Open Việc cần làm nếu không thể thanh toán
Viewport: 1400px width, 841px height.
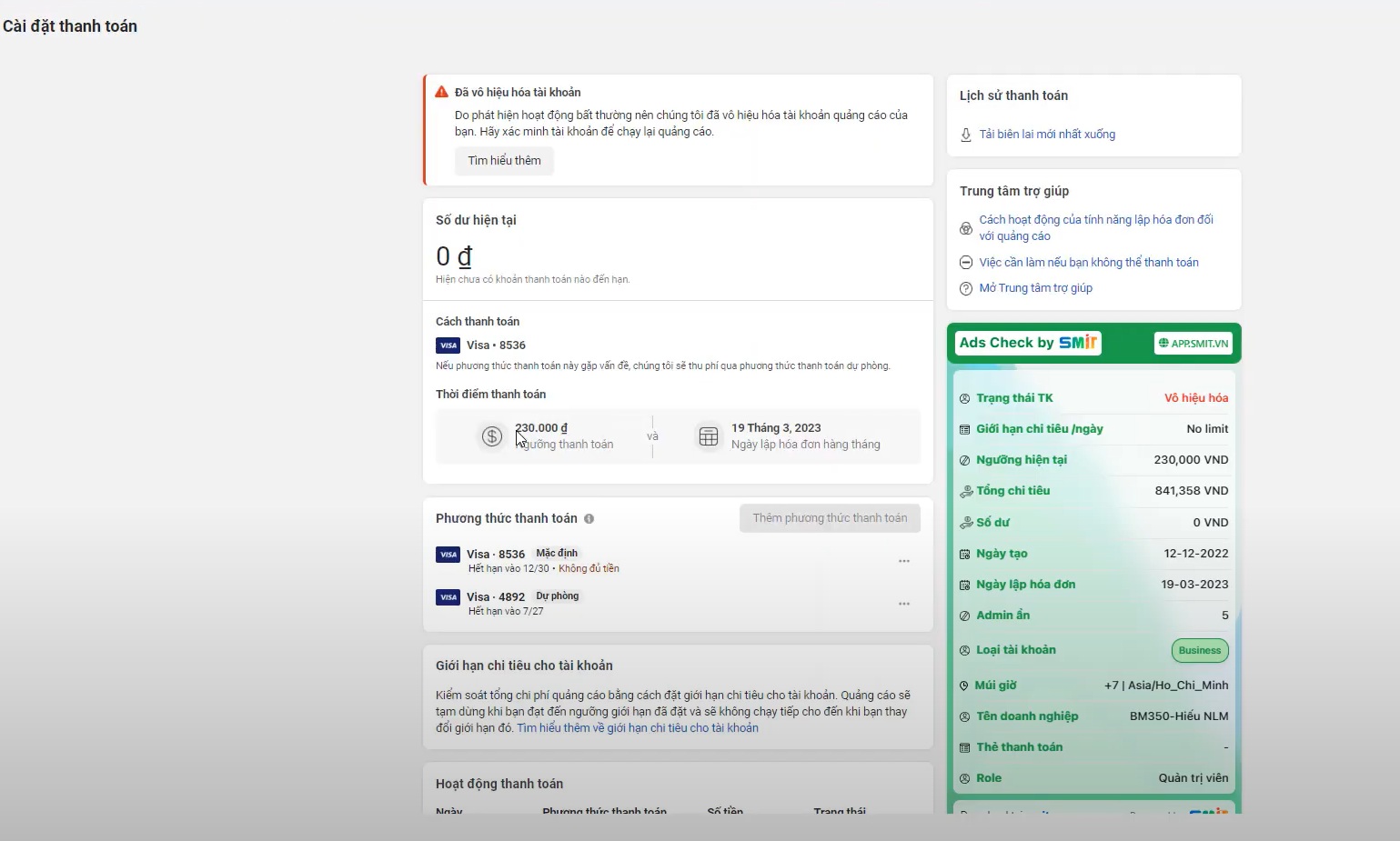(x=1088, y=263)
